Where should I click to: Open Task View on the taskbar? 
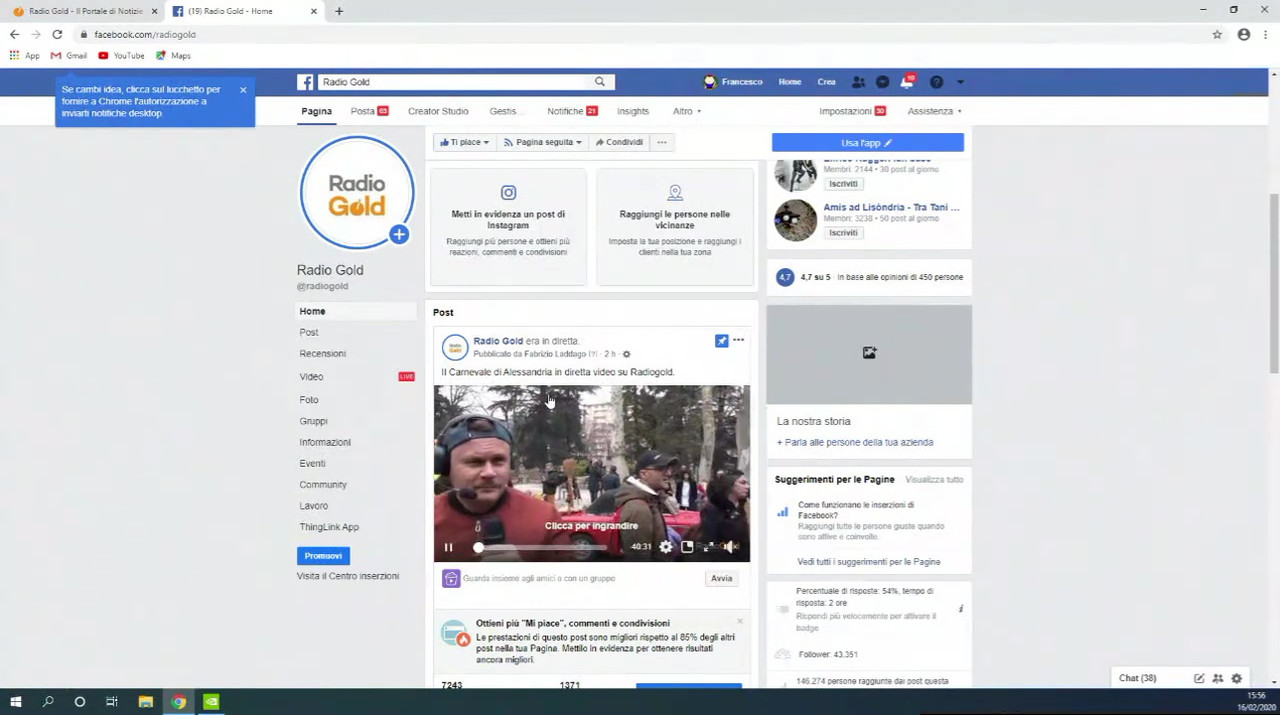pos(112,702)
